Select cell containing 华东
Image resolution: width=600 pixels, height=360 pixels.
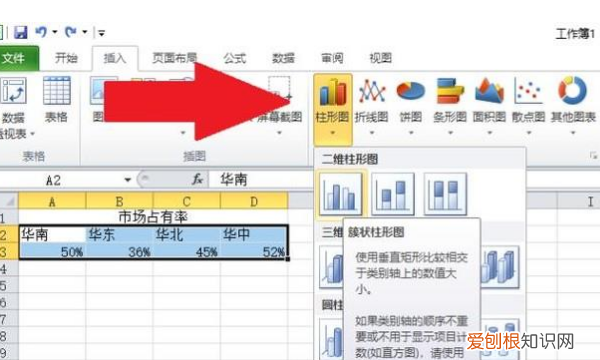[x=119, y=234]
